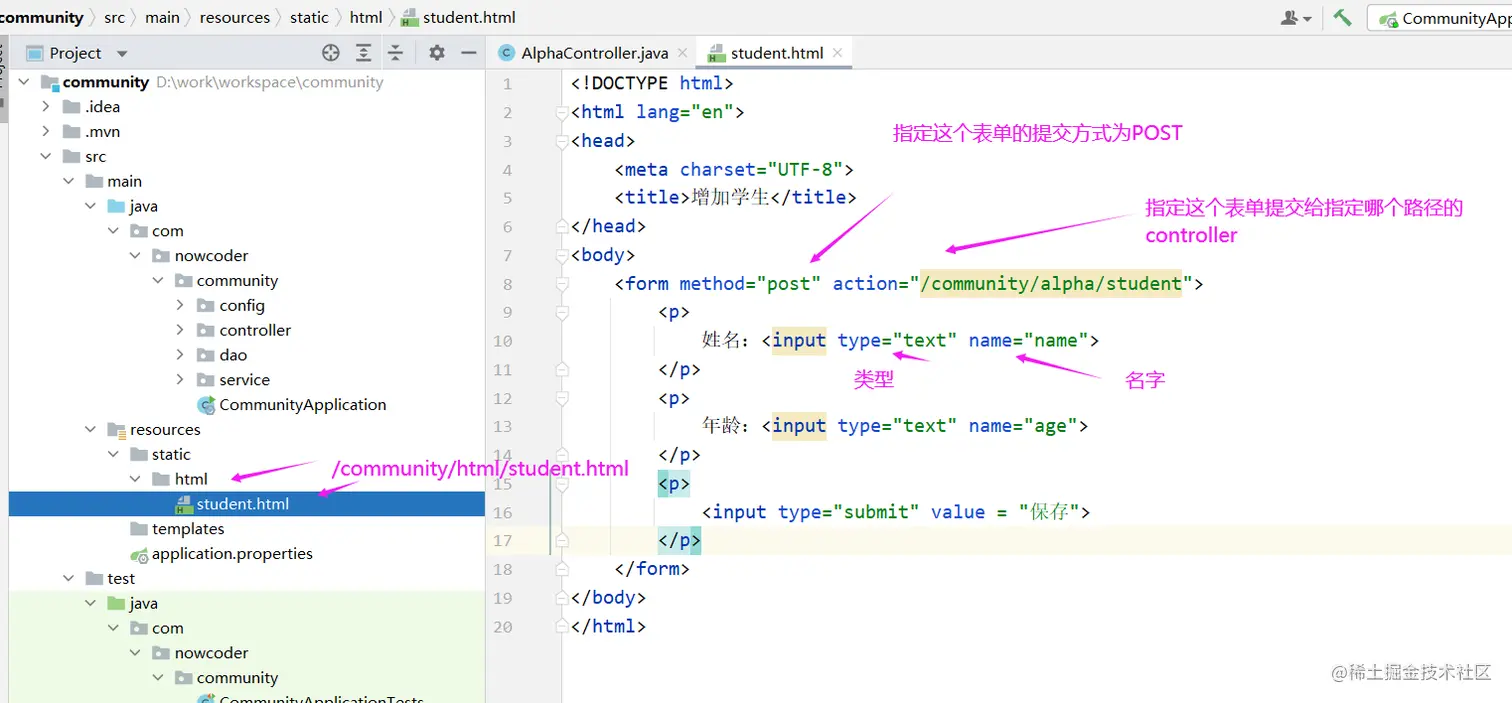Toggle fold marker at line 2 html tag
Screen dimensions: 1512x703
562,113
